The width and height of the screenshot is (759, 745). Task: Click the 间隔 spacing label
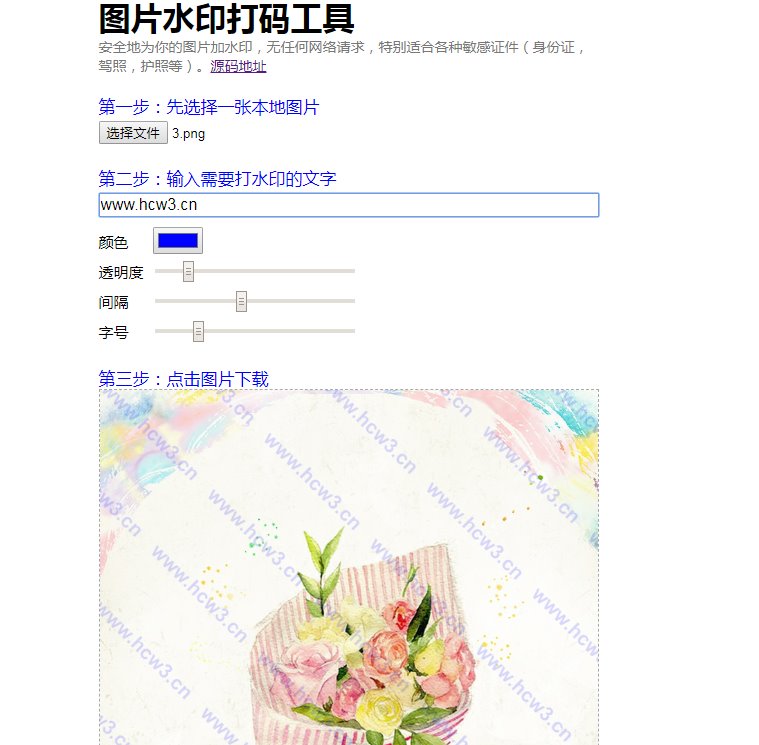(x=113, y=303)
